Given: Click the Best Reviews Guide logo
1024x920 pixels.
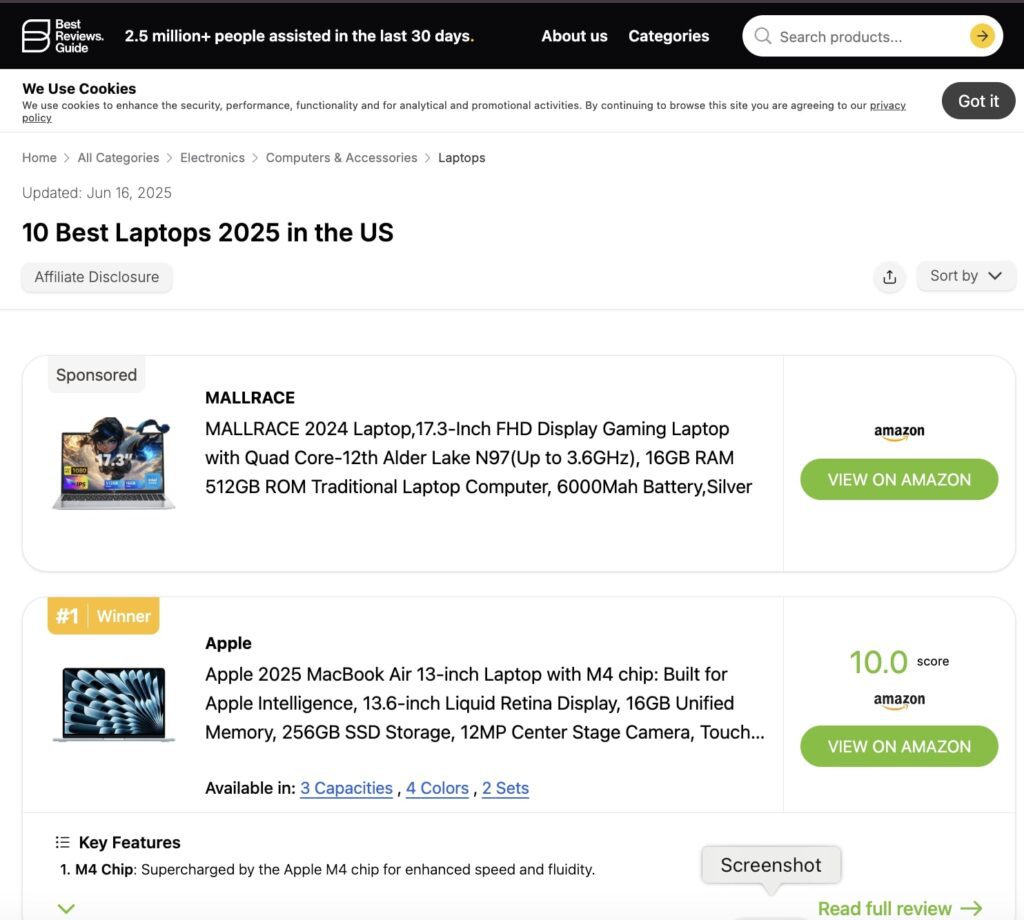Looking at the screenshot, I should coord(62,36).
